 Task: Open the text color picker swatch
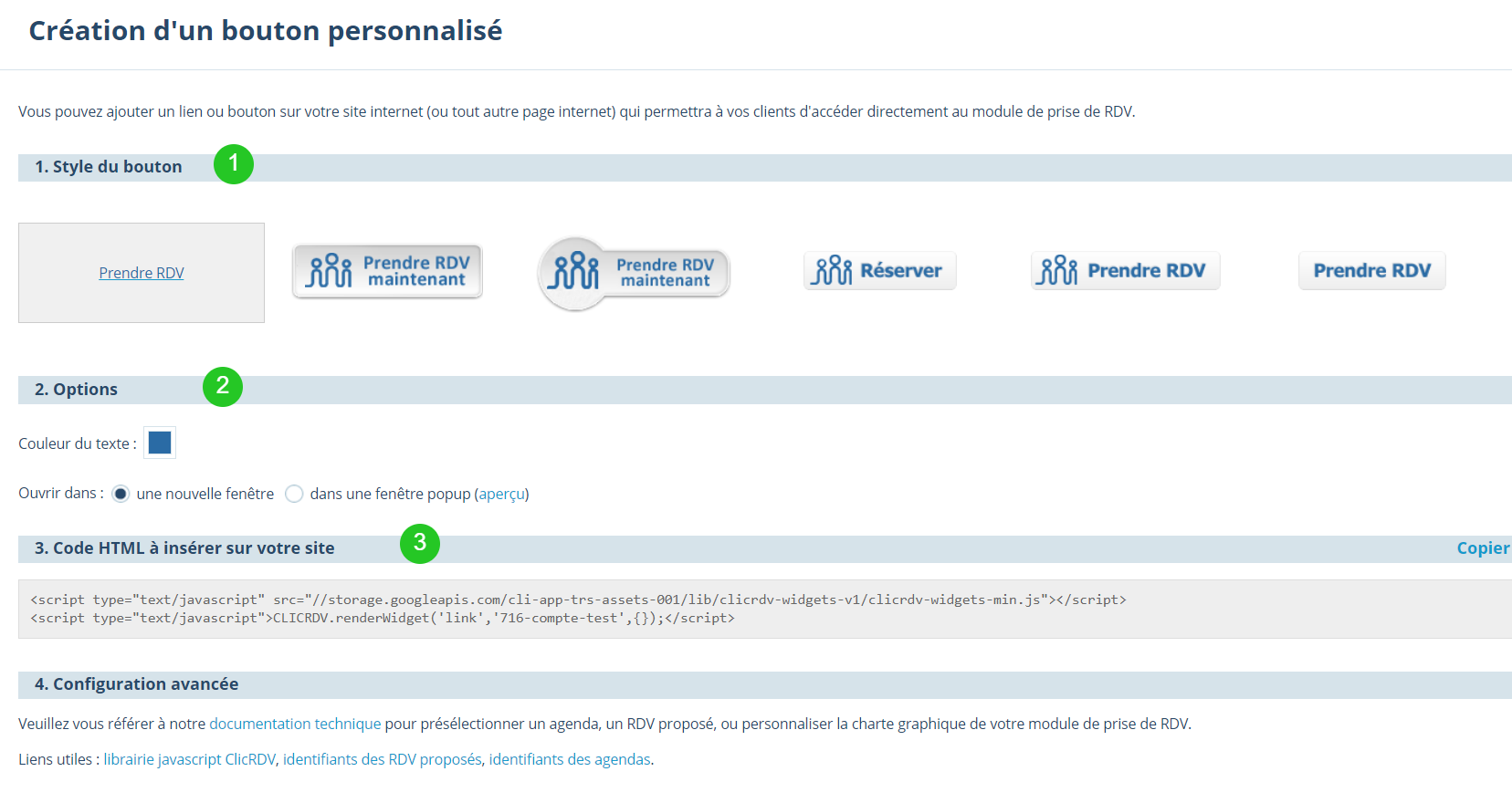tap(160, 443)
